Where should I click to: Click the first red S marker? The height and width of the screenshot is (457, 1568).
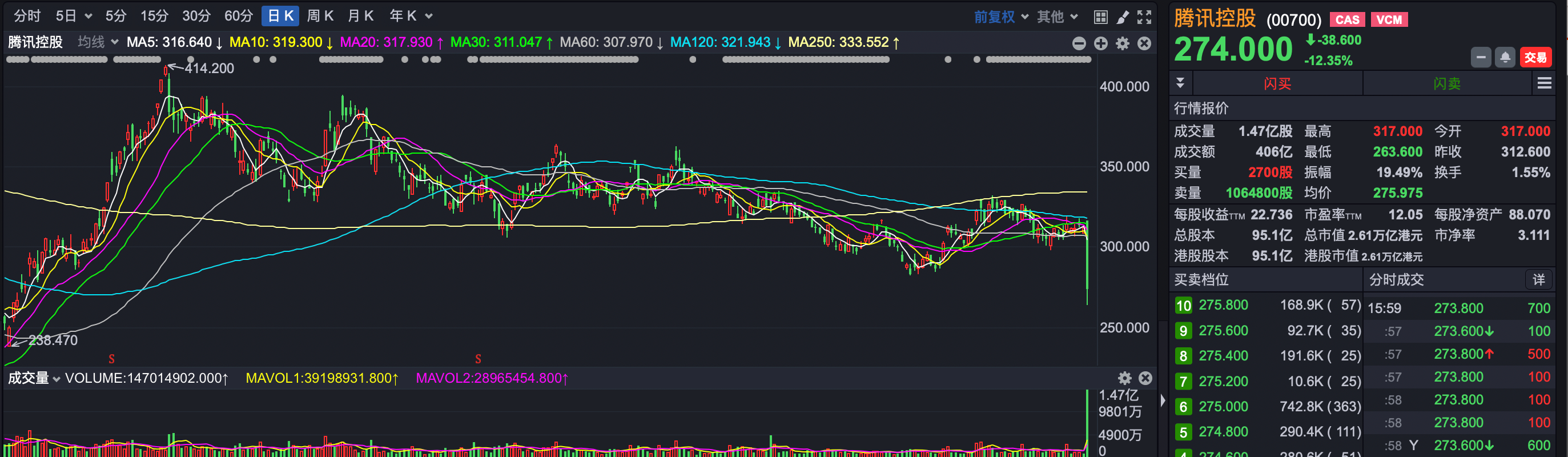[x=111, y=358]
